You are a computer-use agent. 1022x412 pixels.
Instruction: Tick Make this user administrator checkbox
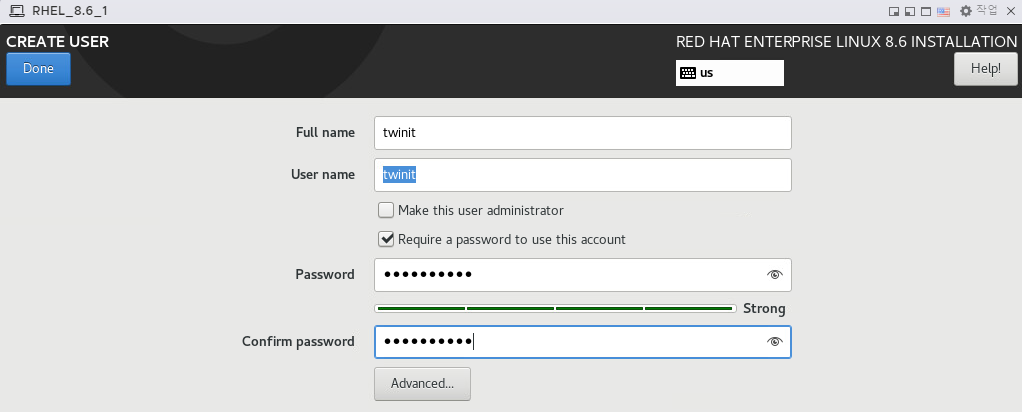click(x=386, y=210)
